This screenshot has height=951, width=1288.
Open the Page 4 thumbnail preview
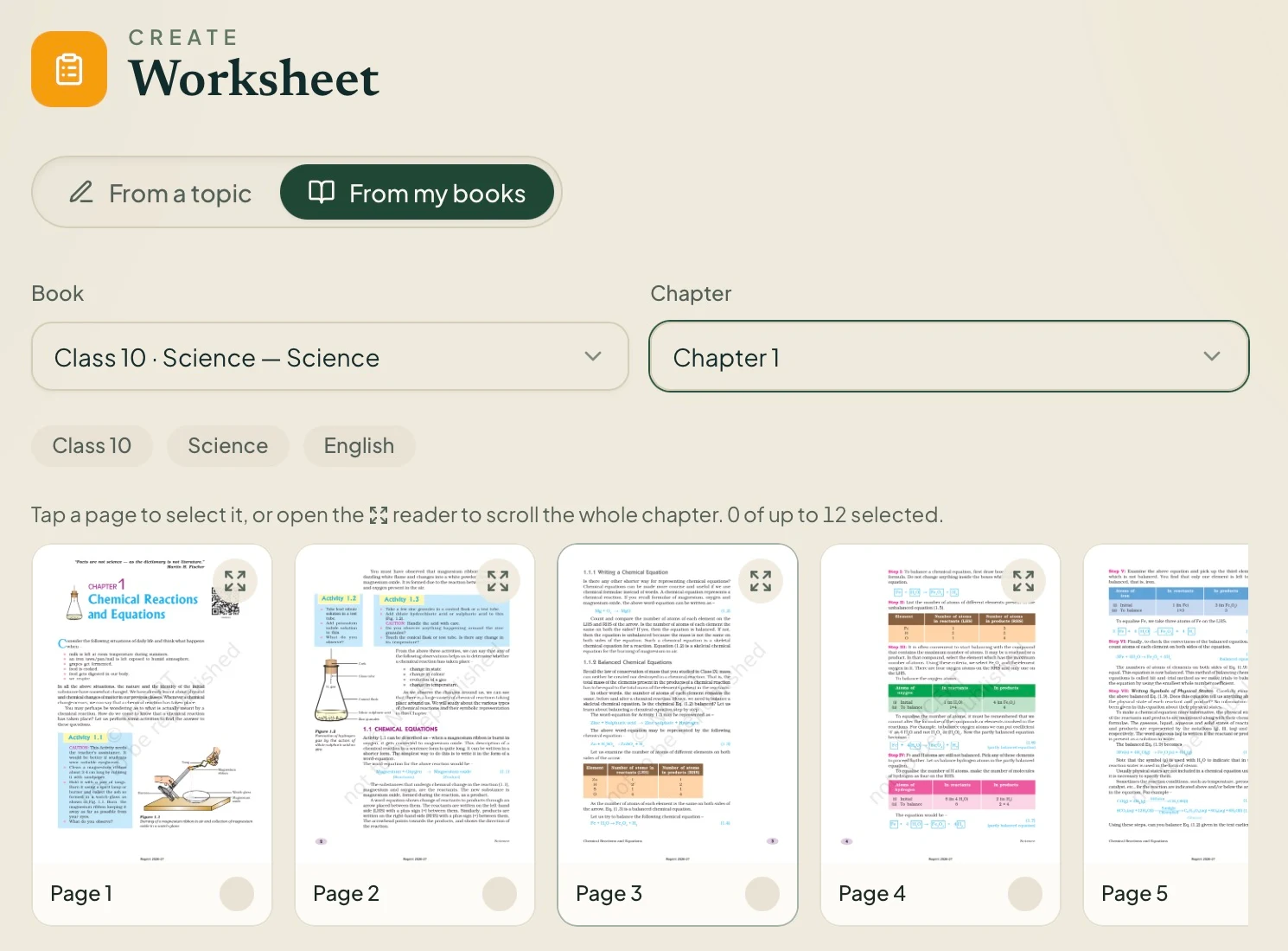tap(940, 703)
